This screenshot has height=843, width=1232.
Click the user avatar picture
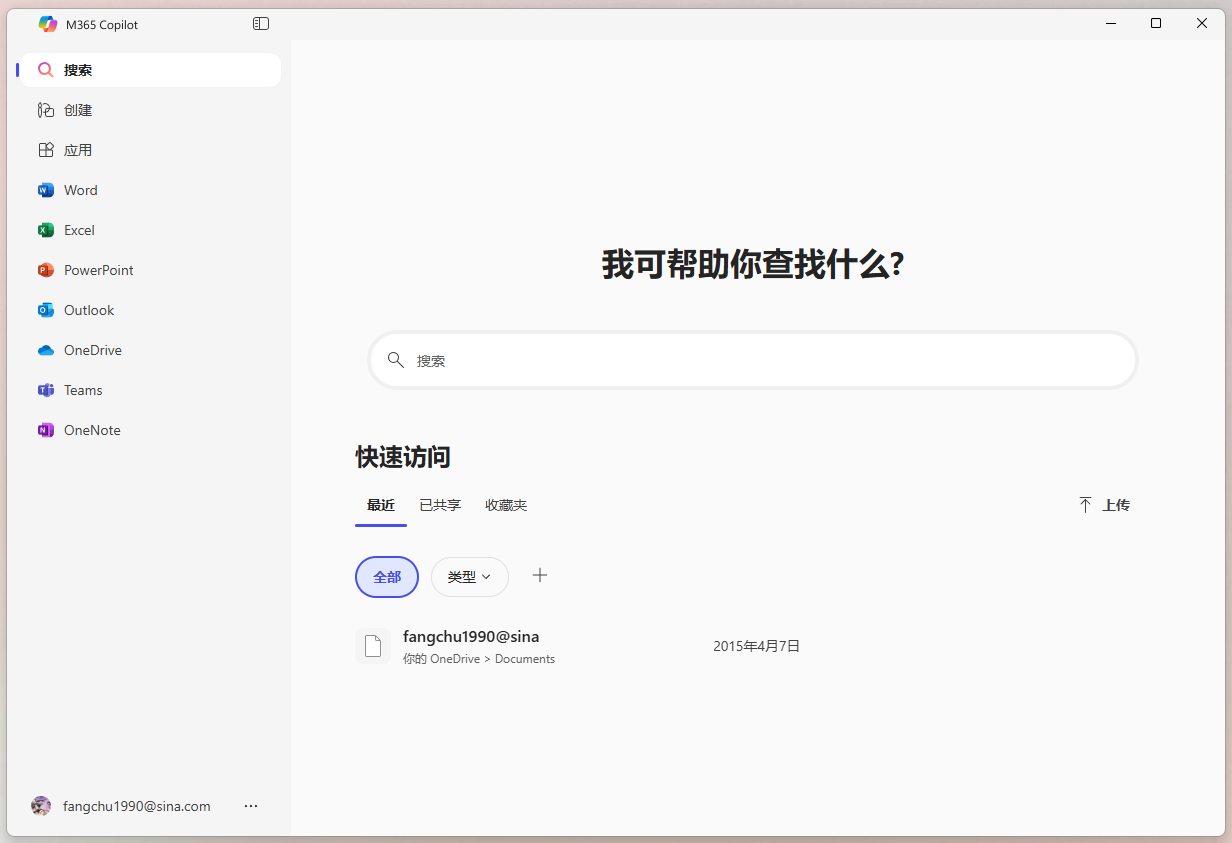[x=41, y=806]
